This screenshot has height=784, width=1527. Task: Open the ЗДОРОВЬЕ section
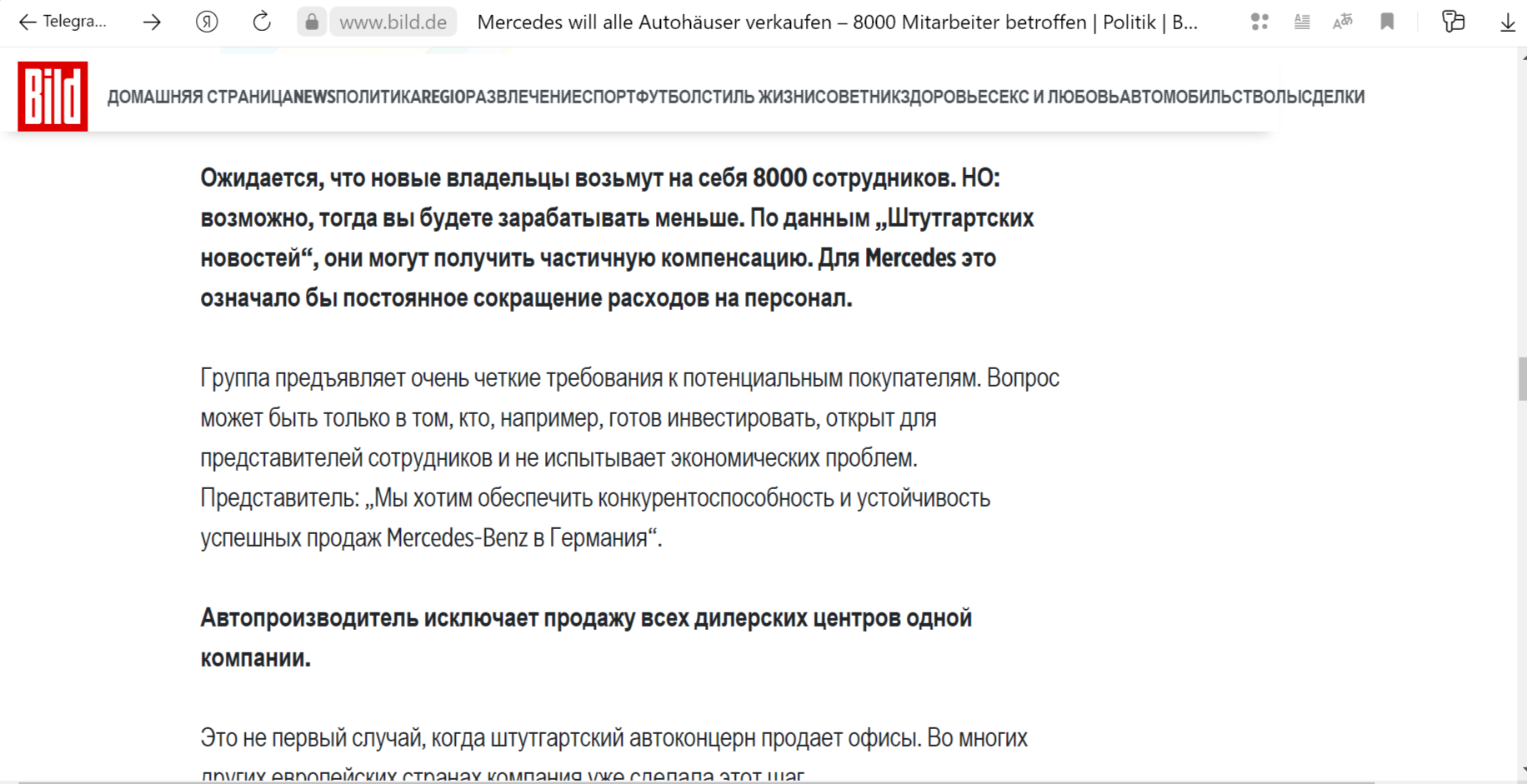pyautogui.click(x=944, y=97)
